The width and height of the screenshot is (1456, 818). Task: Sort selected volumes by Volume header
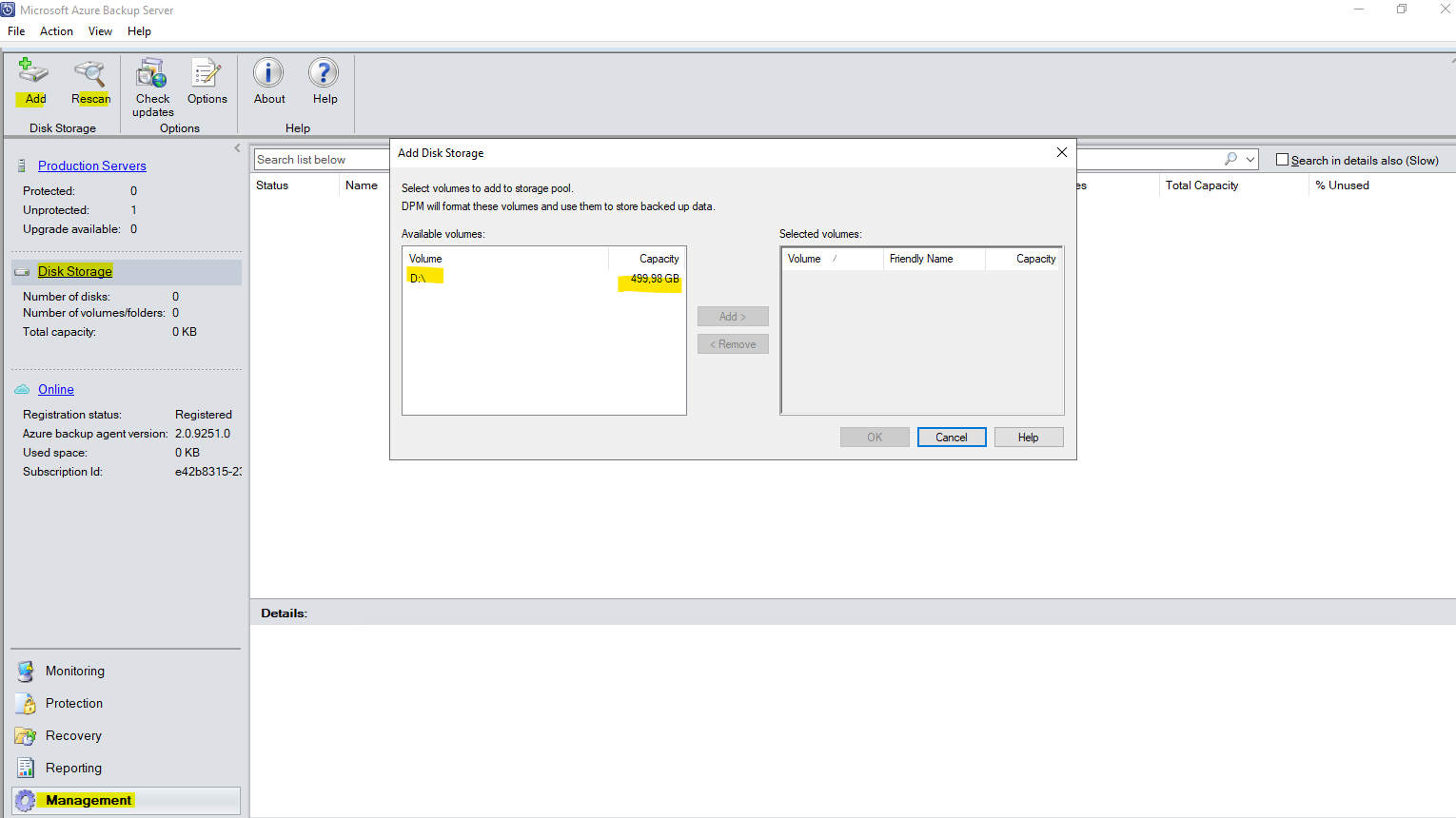[833, 259]
